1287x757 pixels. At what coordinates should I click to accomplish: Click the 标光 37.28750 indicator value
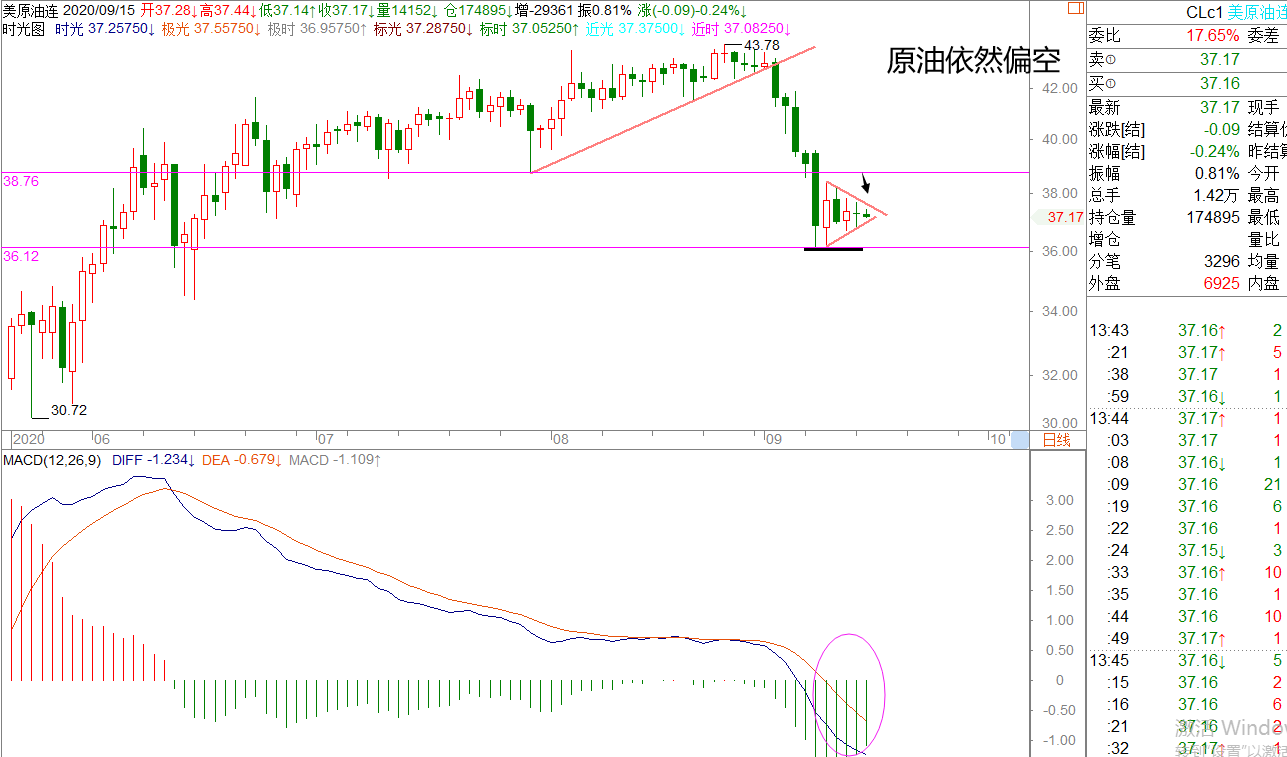[424, 29]
